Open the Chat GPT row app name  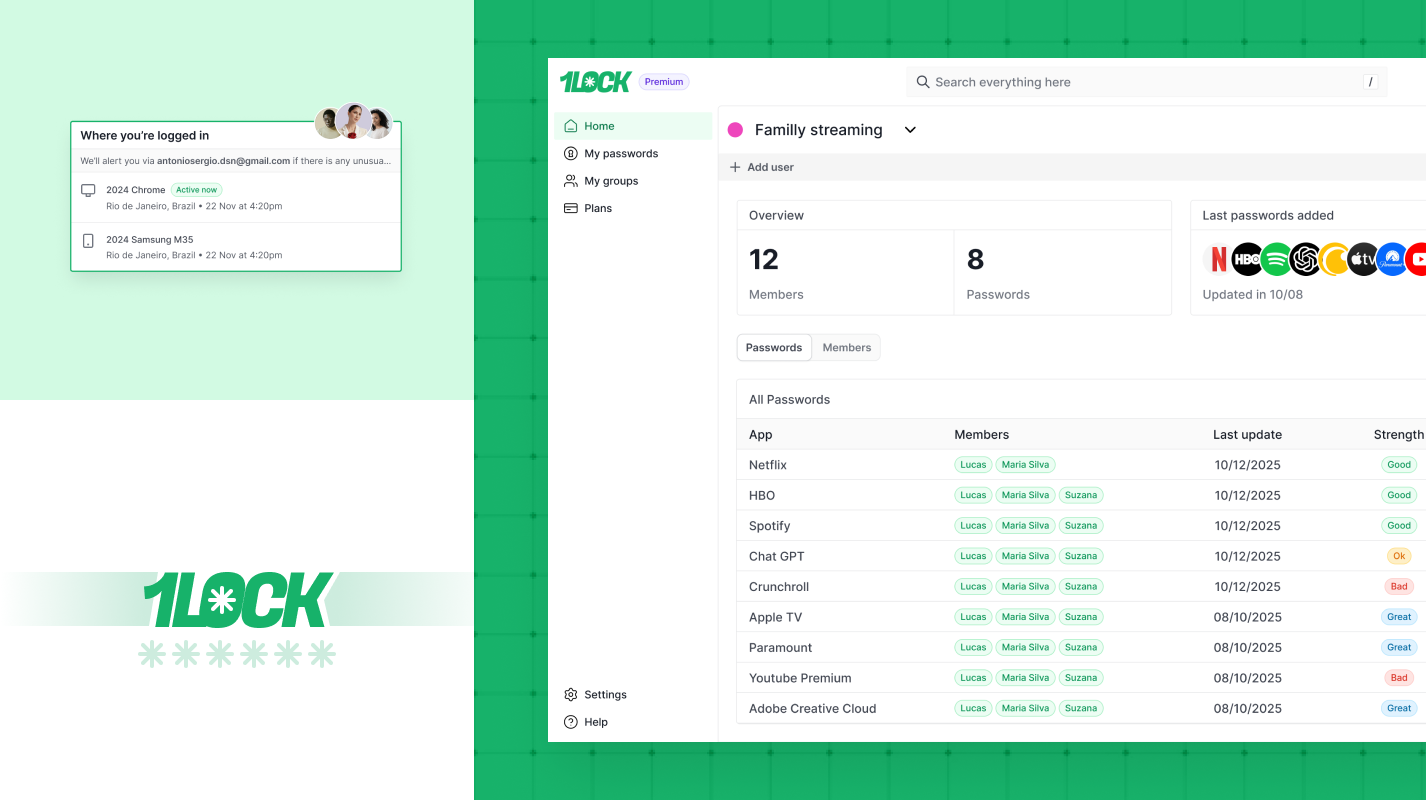(777, 556)
